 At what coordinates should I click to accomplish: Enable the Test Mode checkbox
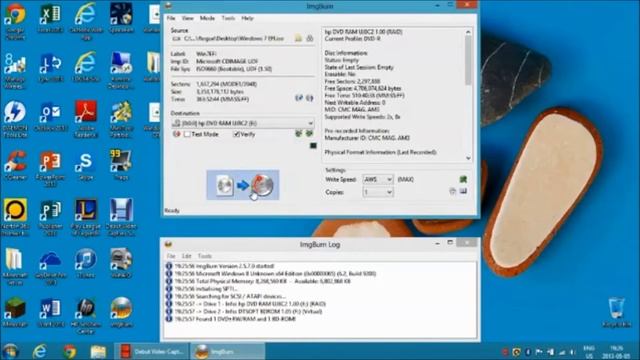click(187, 134)
